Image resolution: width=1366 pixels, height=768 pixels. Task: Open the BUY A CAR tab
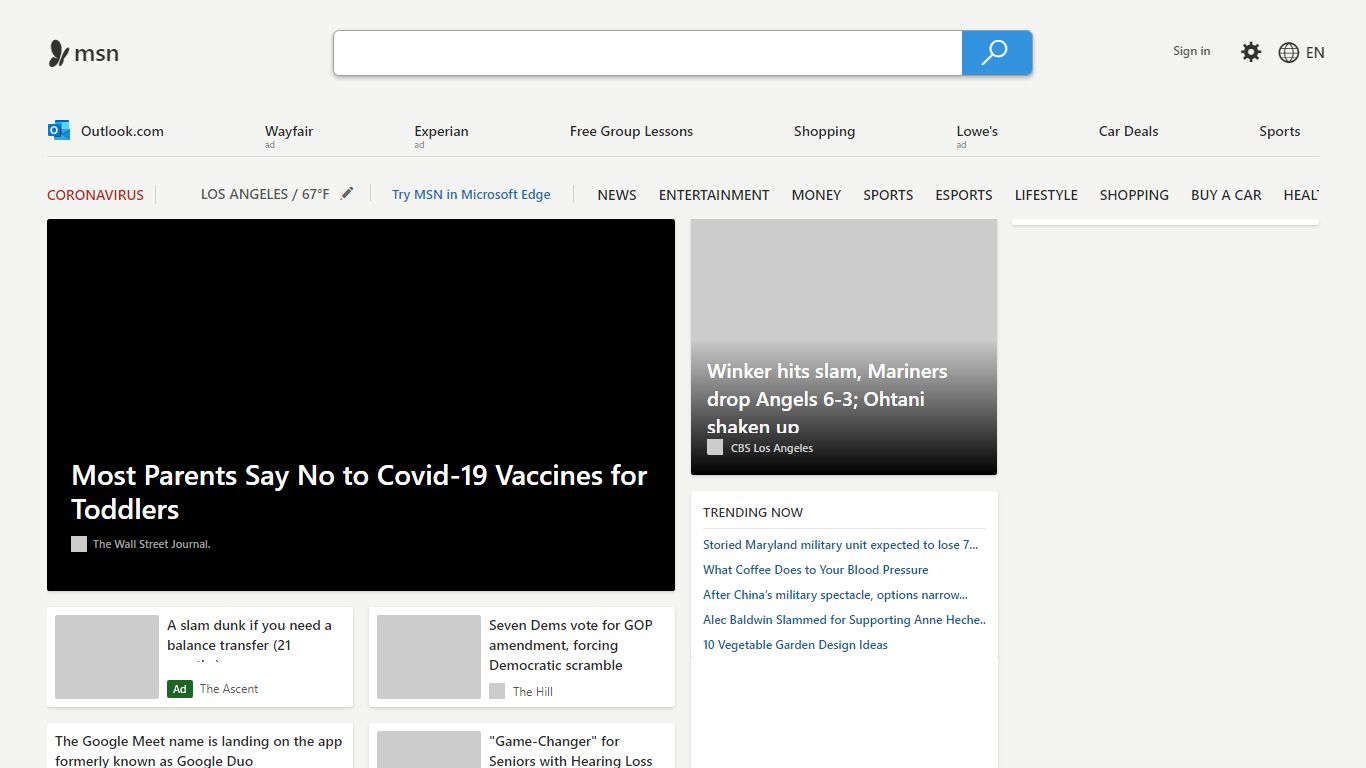(x=1226, y=195)
